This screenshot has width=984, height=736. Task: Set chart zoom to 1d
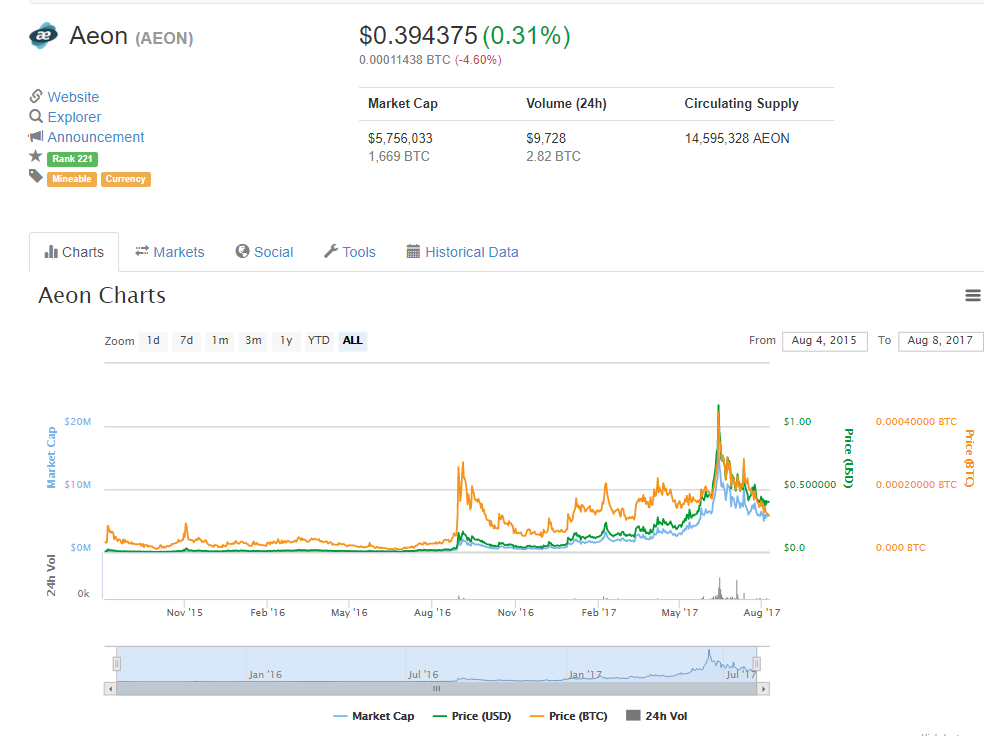pyautogui.click(x=153, y=341)
